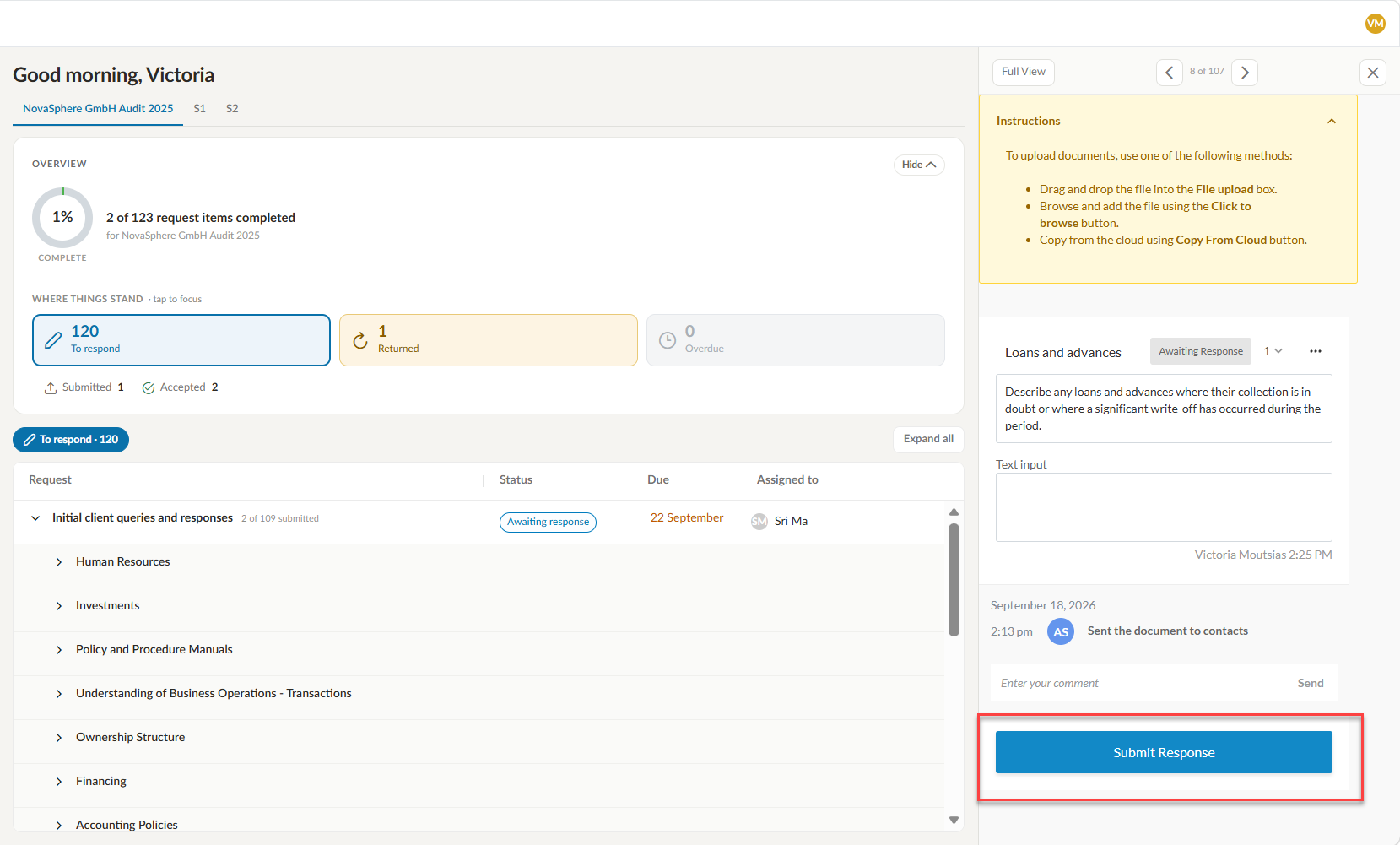Click the Awaiting response status badge
This screenshot has height=845, width=1400.
tap(548, 523)
